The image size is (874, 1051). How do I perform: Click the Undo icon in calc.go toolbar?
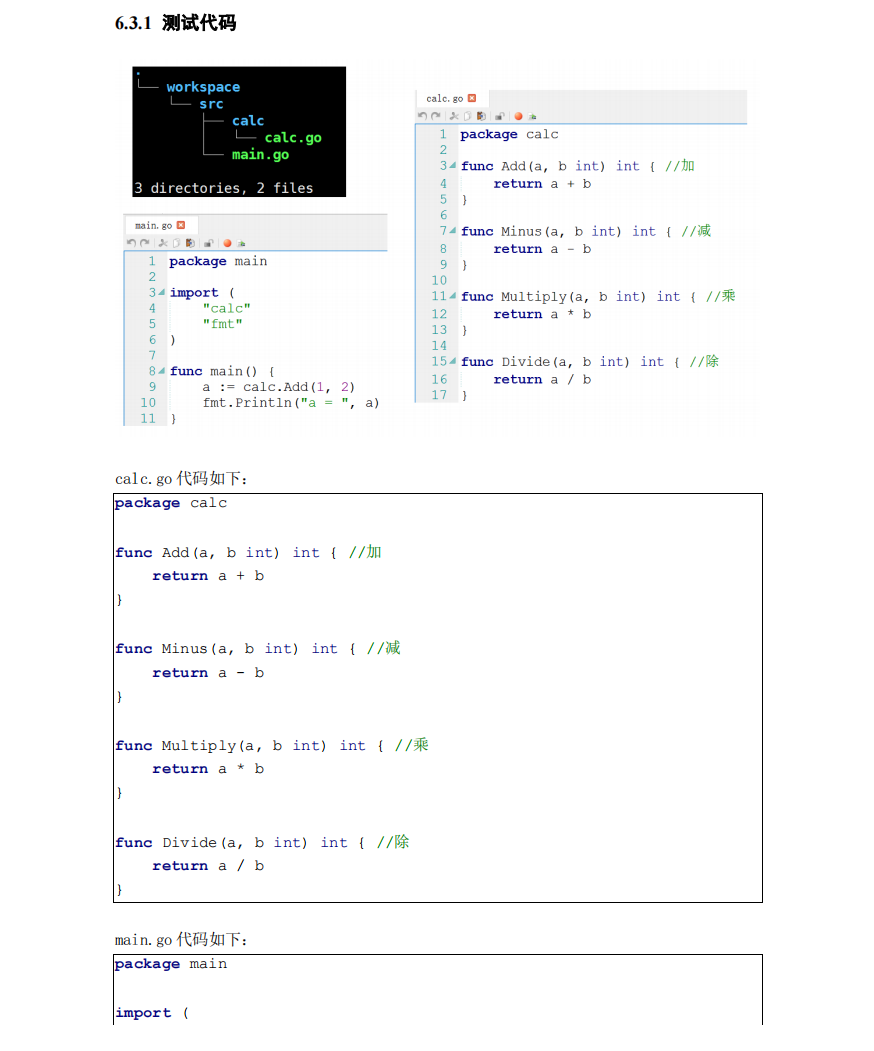coord(422,116)
